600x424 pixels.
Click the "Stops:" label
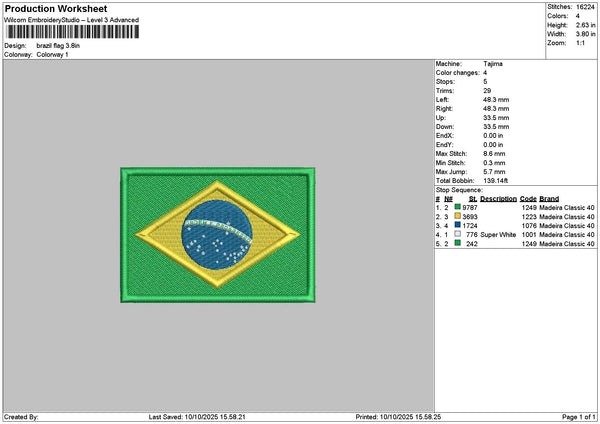[445, 82]
